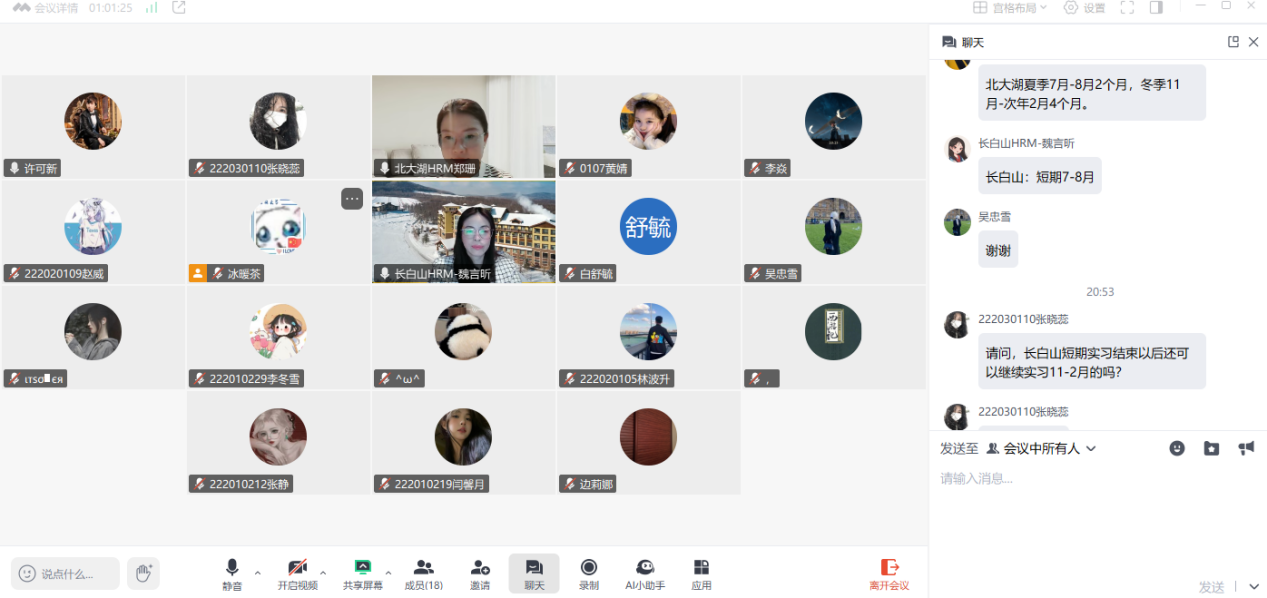Toggle the 聊天 chat panel button
The width and height of the screenshot is (1267, 598).
[534, 574]
